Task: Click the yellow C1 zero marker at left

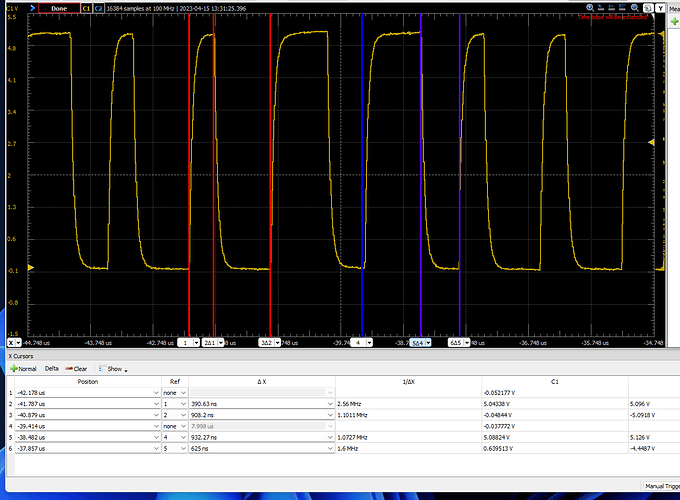Action: click(x=31, y=268)
